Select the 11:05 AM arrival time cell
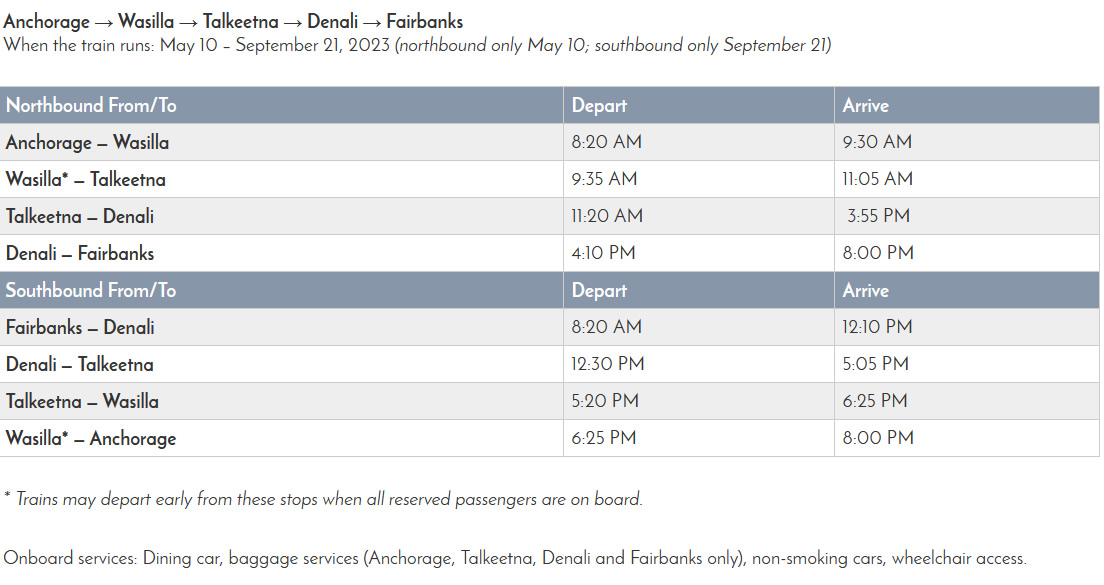 877,179
